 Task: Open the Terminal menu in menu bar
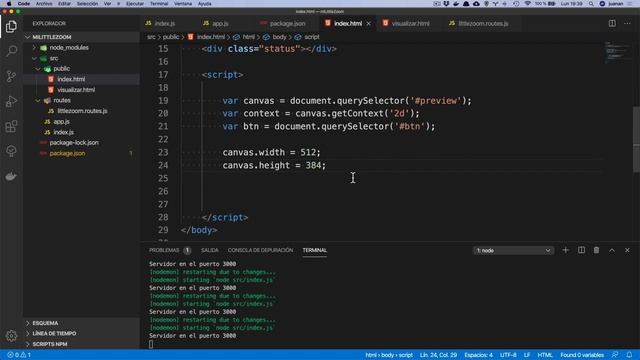tap(159, 4)
